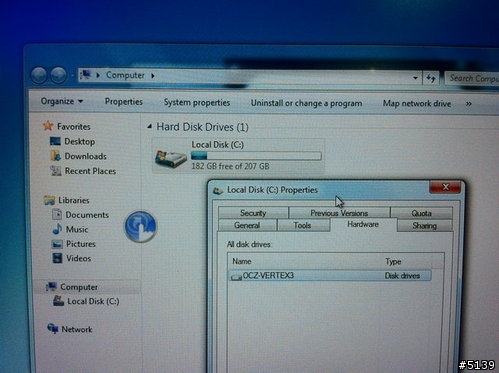Click the Documents library icon
This screenshot has height=373, width=499.
point(57,214)
